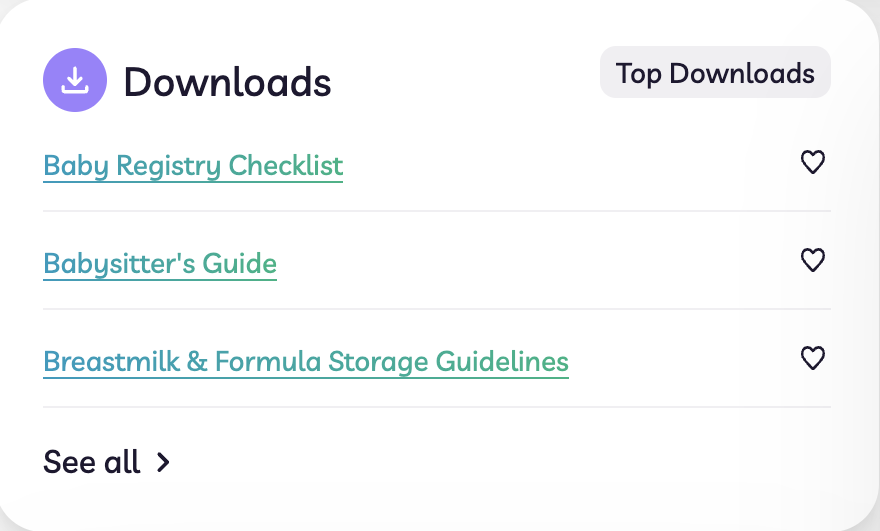Open the Babysitter's Guide download link

click(x=160, y=264)
